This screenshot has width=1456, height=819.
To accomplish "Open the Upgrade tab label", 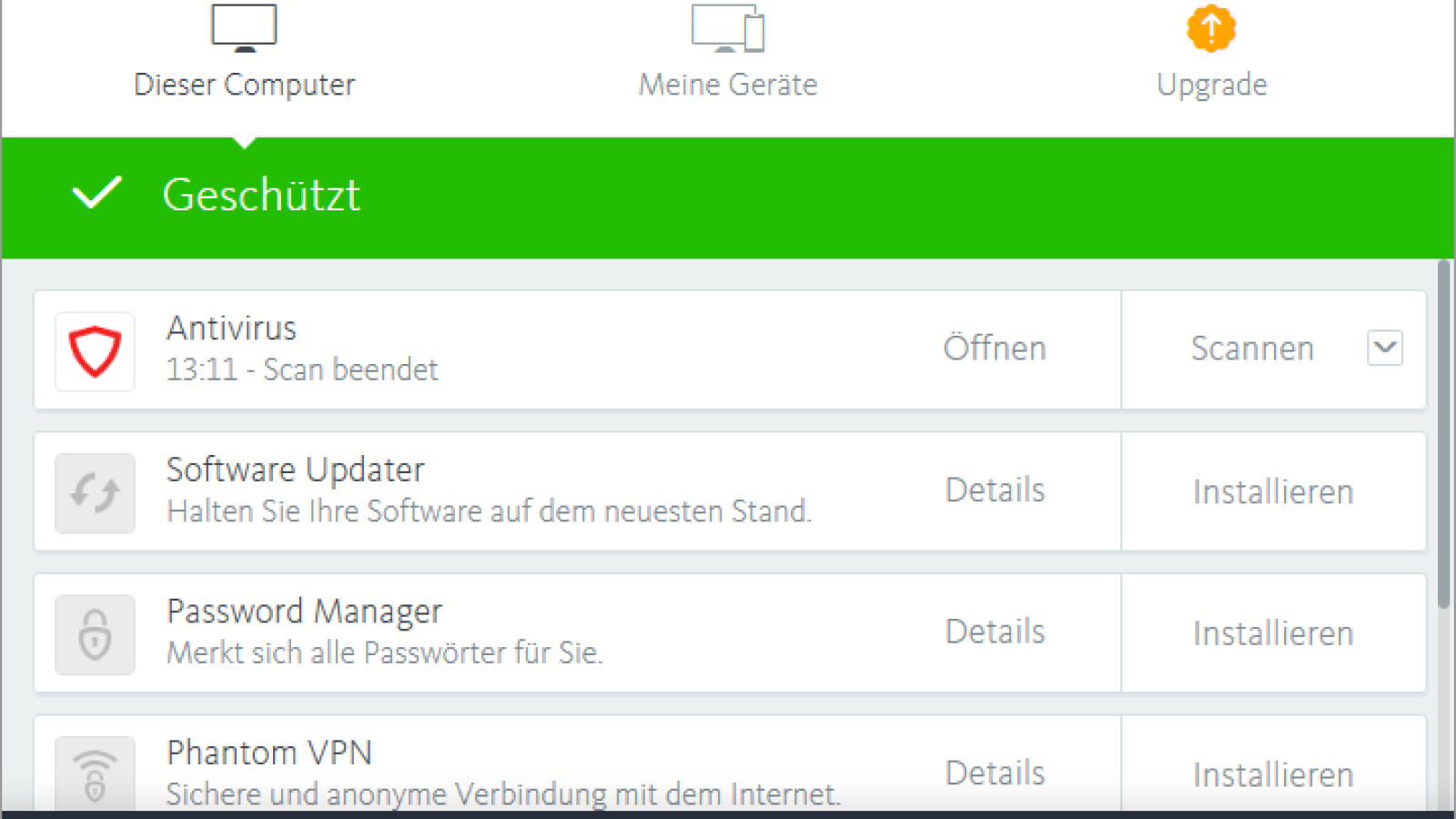I will [1211, 85].
